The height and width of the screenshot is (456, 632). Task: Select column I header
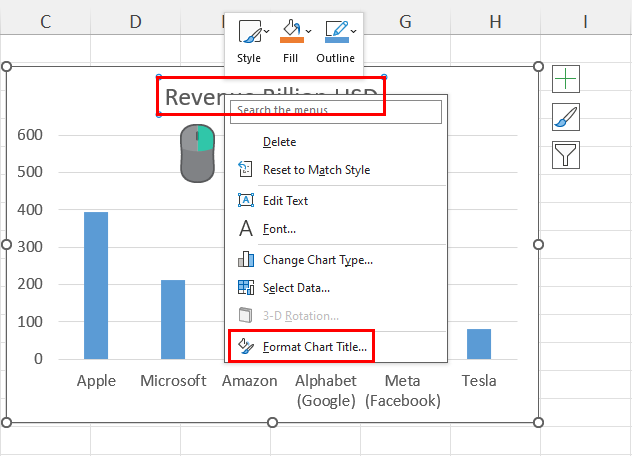tap(586, 21)
